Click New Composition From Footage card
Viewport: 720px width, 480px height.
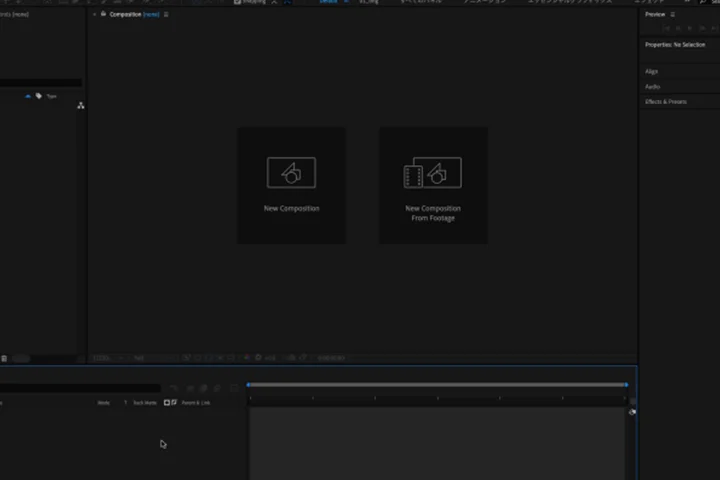[433, 185]
